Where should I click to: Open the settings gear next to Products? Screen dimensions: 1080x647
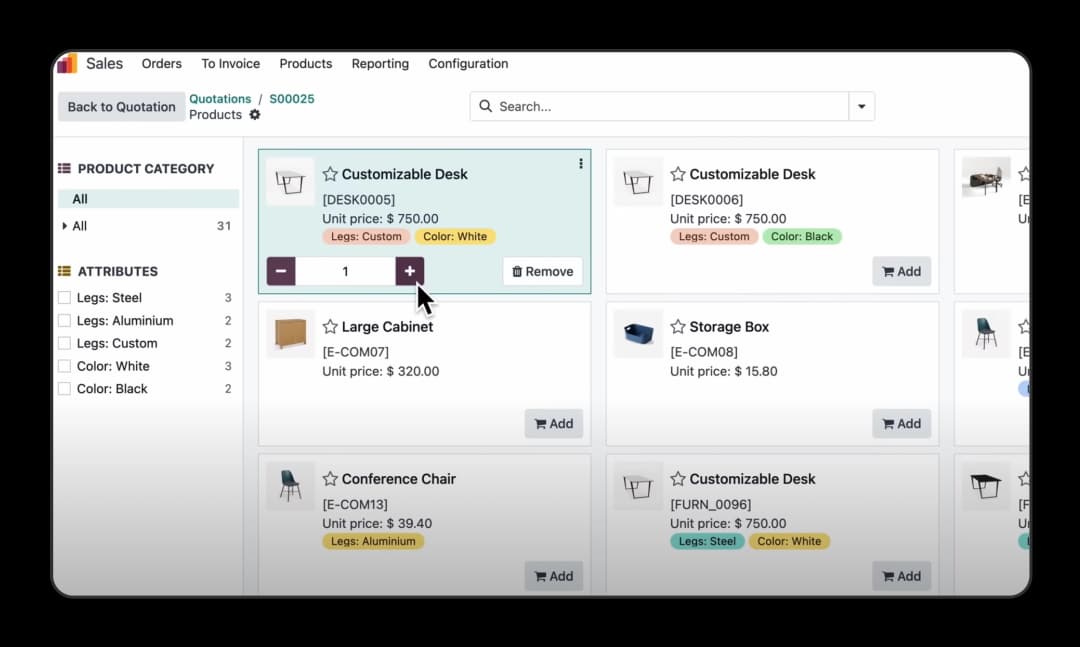(255, 115)
